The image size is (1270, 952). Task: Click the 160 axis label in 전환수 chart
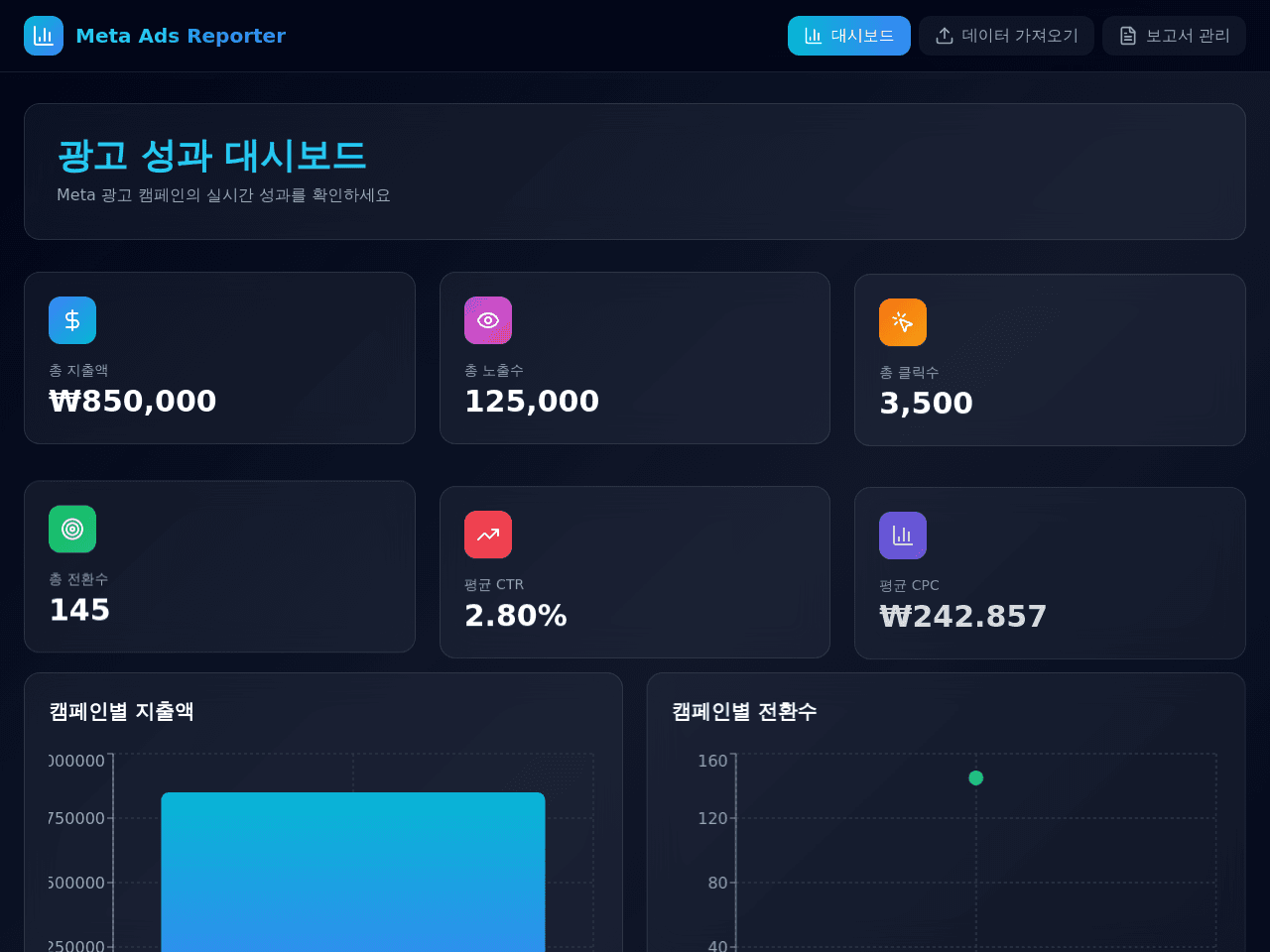[x=712, y=761]
